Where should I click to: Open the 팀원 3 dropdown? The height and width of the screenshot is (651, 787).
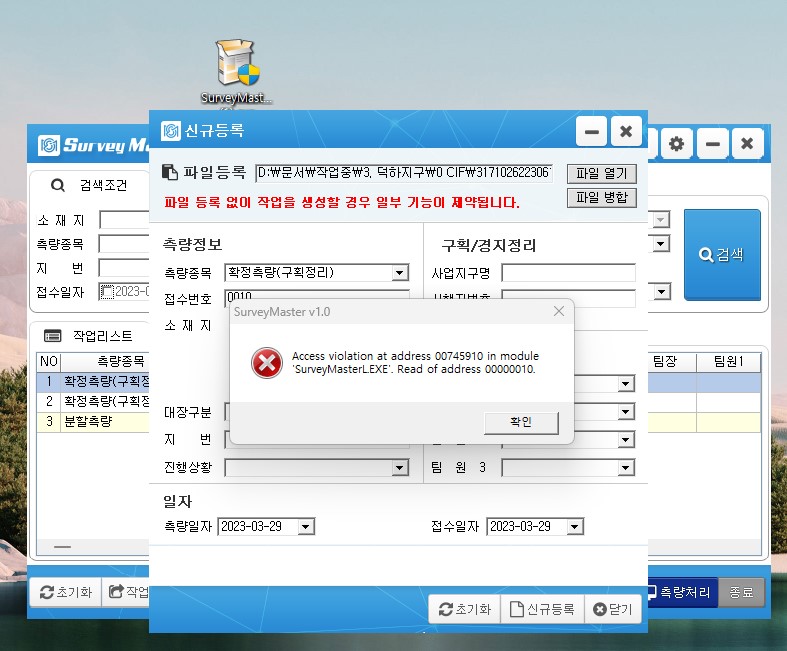point(625,468)
